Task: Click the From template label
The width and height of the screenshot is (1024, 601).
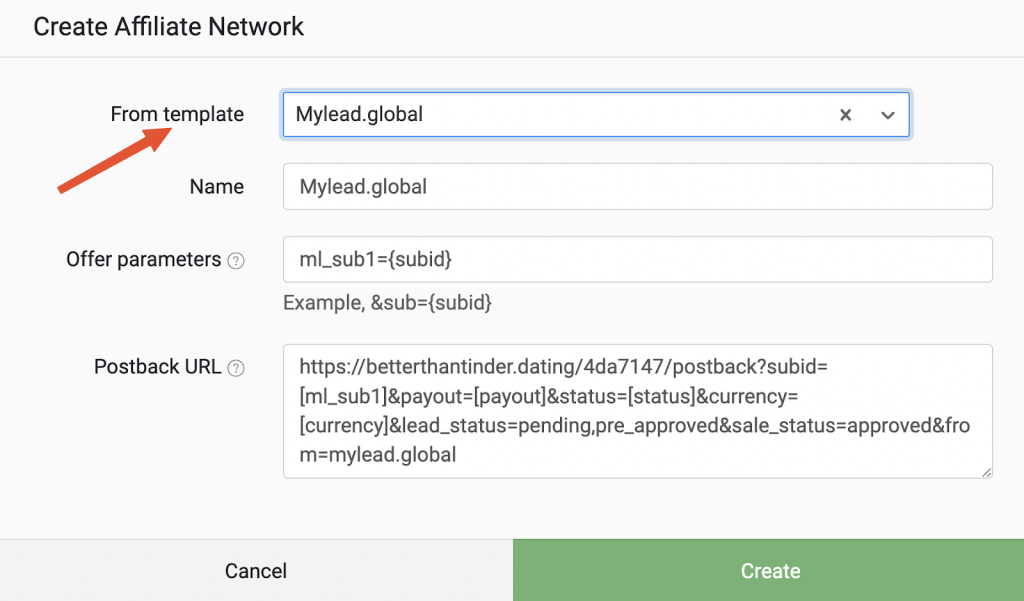Action: (x=177, y=114)
